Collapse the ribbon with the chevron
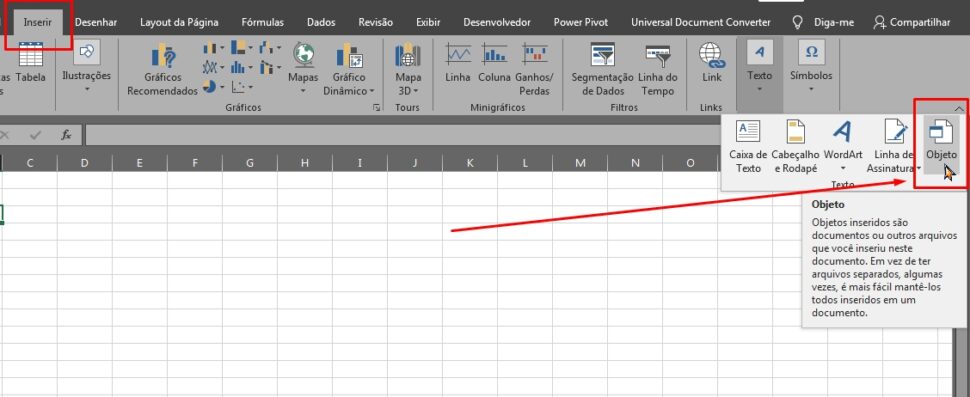The width and height of the screenshot is (970, 397). click(x=959, y=108)
